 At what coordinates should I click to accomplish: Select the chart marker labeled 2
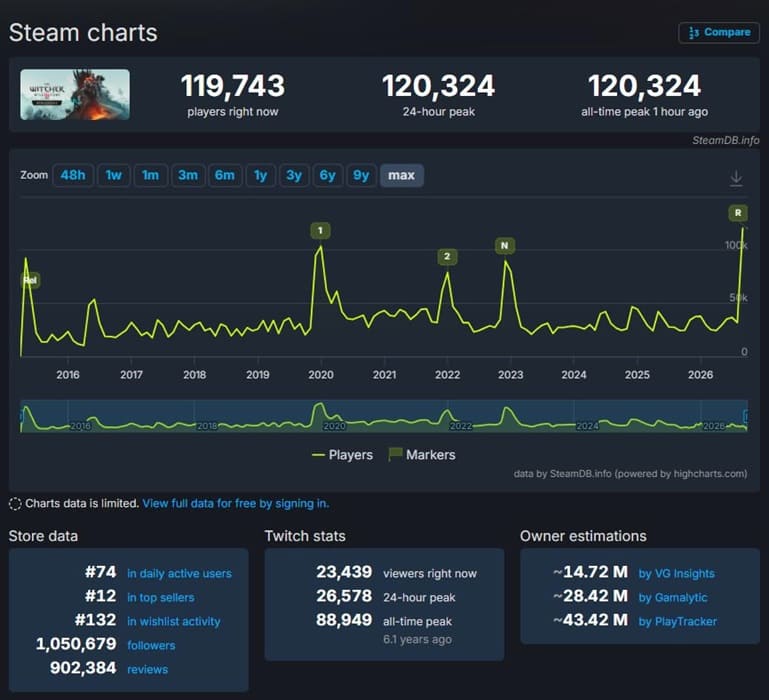pos(447,257)
